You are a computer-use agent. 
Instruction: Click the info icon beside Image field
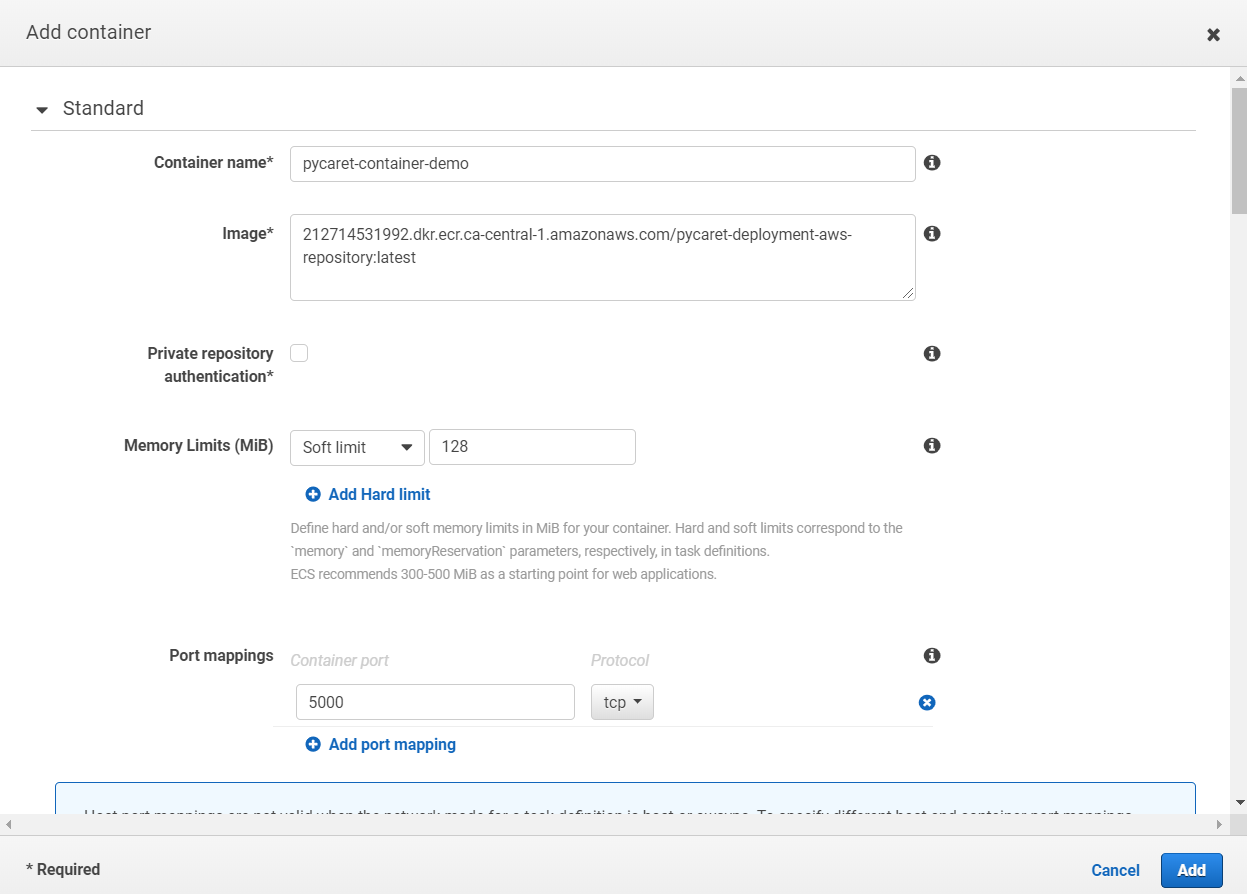(x=932, y=234)
